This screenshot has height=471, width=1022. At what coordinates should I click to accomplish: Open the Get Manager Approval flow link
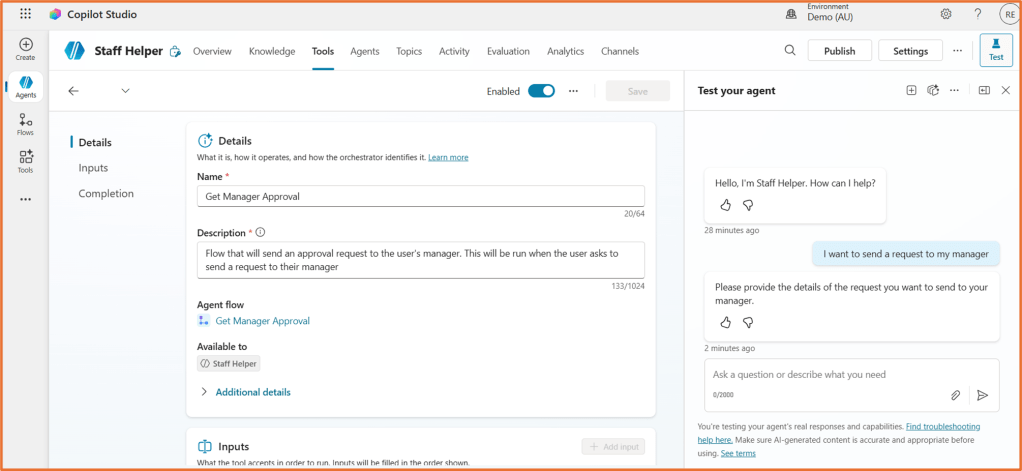262,321
